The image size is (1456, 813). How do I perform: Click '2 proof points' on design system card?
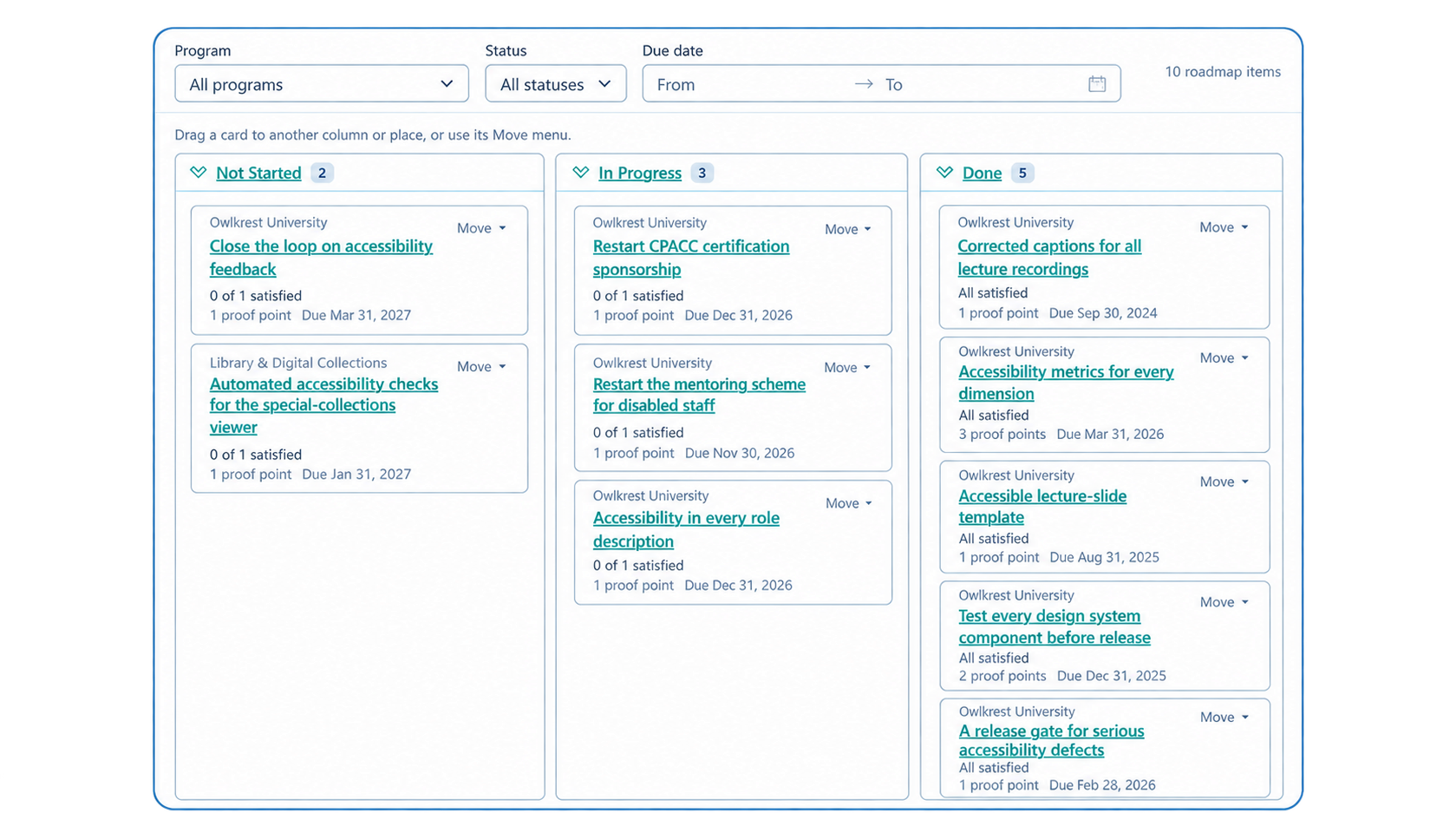(x=1002, y=676)
